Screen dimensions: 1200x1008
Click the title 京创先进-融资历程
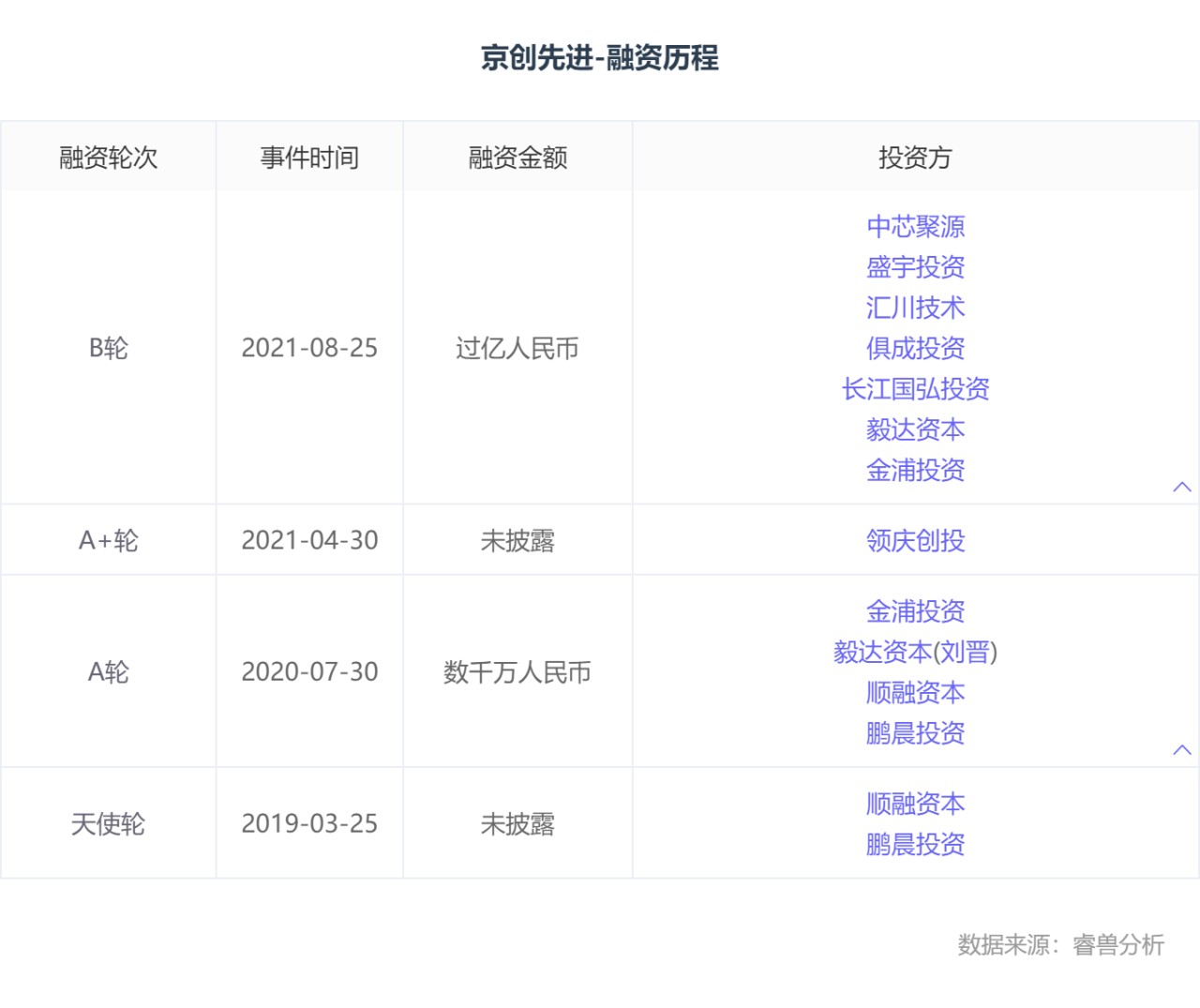coord(600,57)
